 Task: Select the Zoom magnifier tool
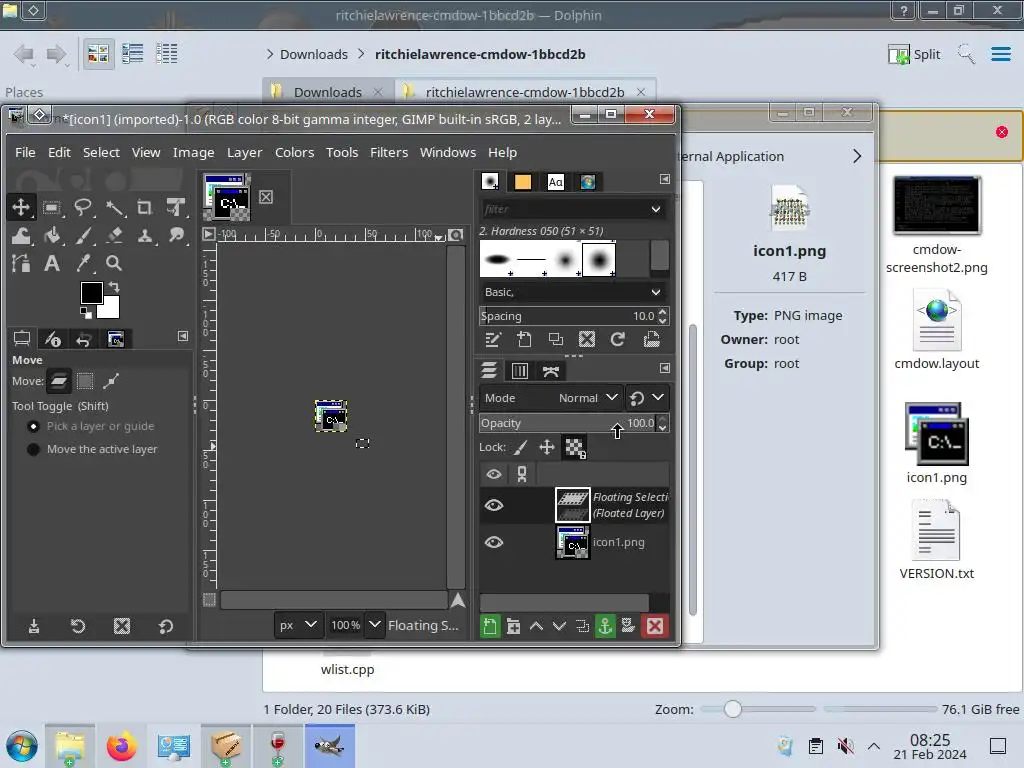click(114, 263)
